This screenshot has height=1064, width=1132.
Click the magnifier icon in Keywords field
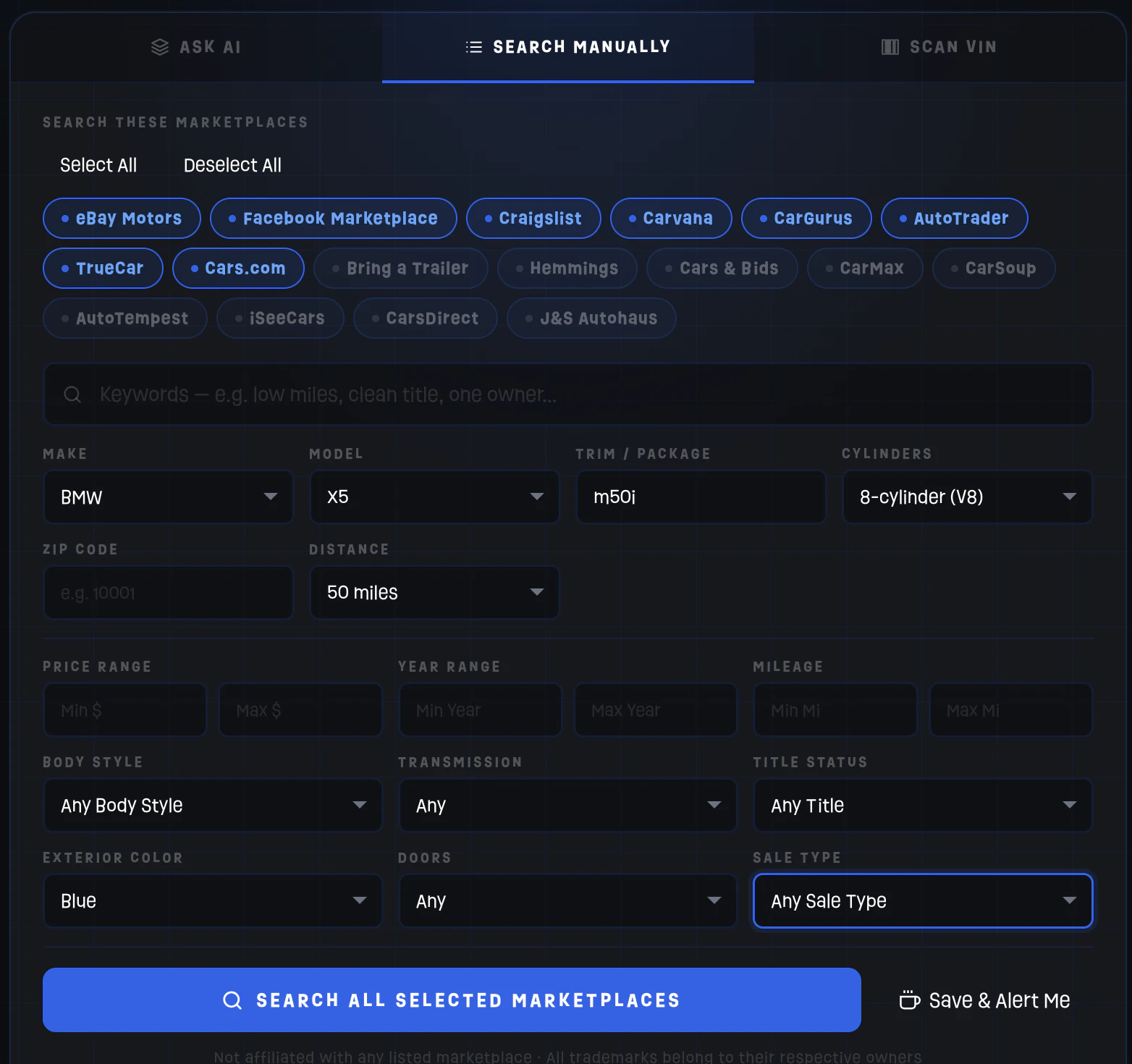72,394
